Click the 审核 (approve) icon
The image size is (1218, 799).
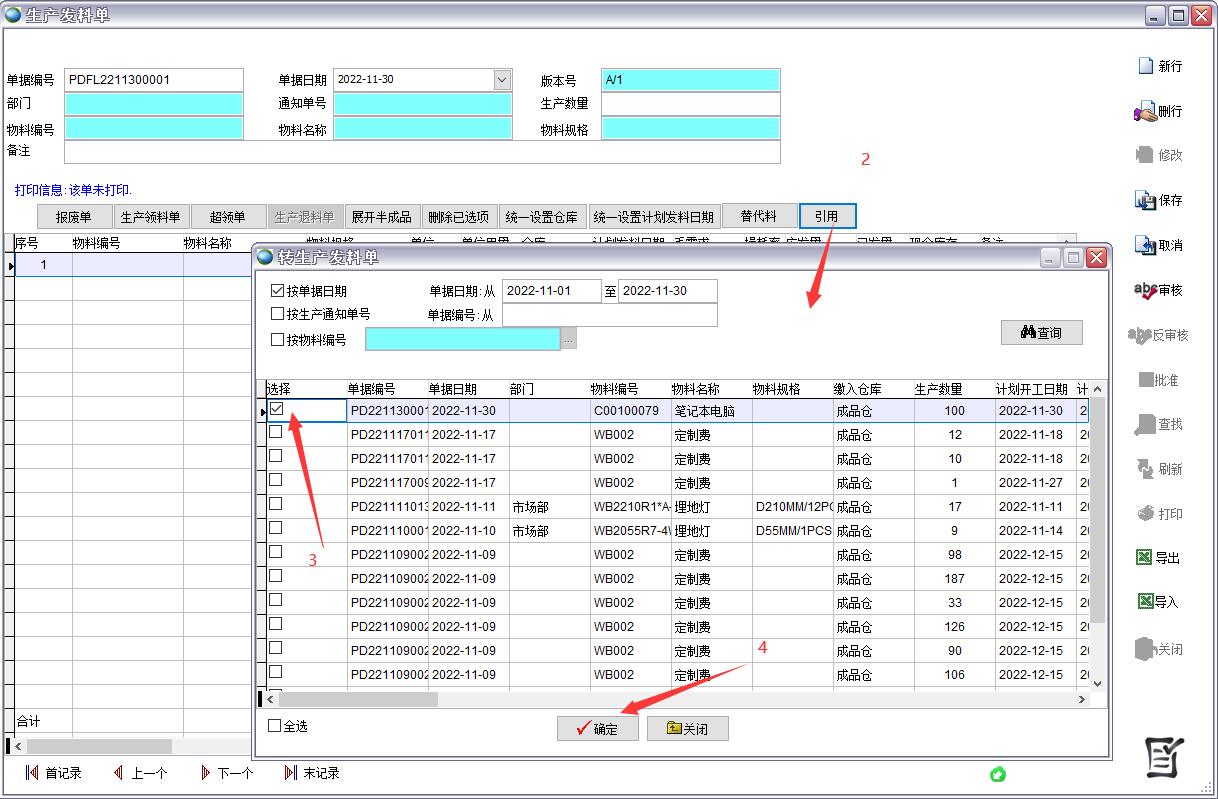click(x=1146, y=290)
